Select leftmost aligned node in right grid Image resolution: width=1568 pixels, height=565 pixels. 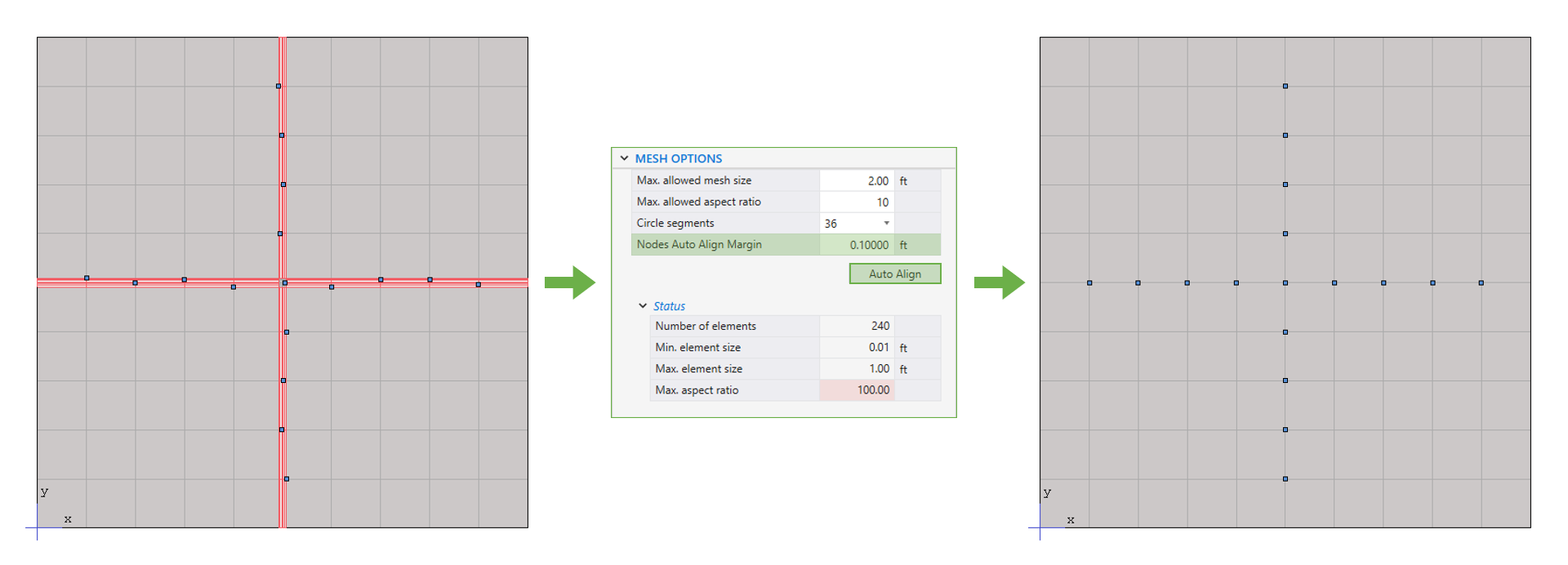[1089, 282]
